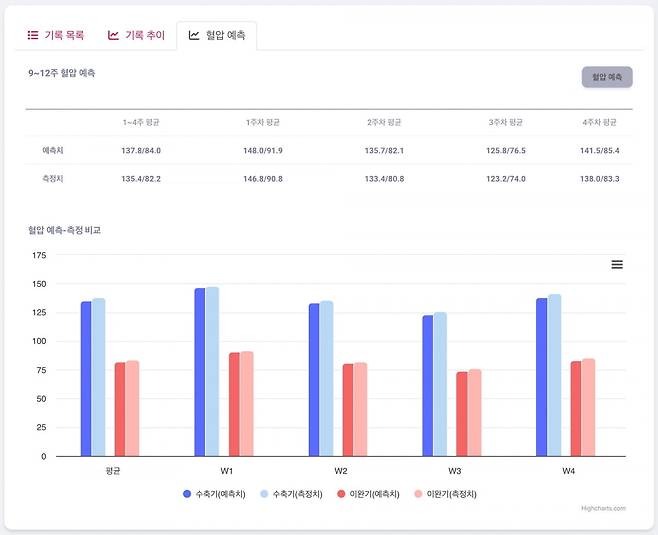This screenshot has height=535, width=658.
Task: Open the 기록 추이 tab
Action: (x=136, y=36)
